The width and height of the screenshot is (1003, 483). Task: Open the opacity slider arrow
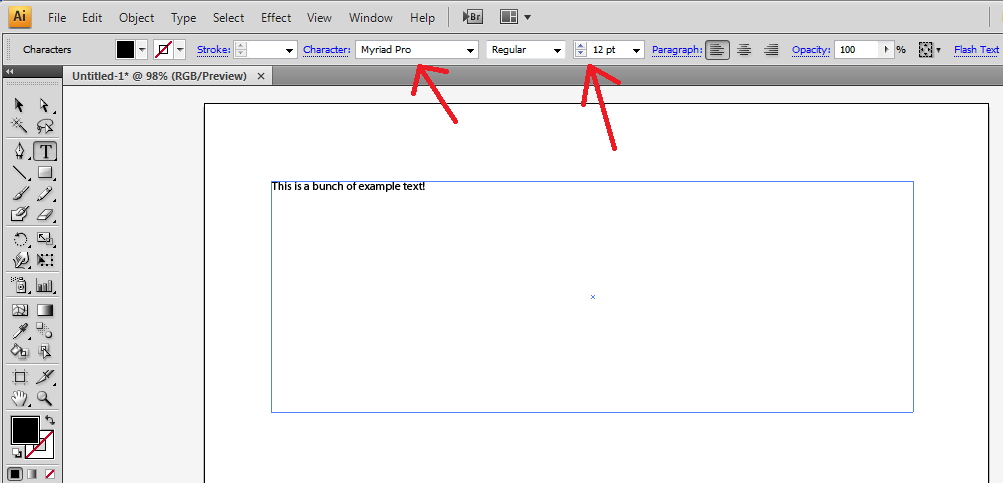[887, 50]
